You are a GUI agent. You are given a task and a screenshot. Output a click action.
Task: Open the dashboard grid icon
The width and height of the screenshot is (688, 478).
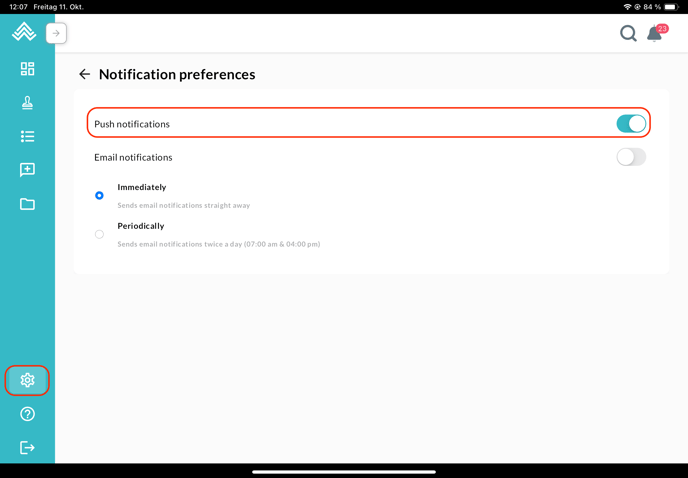pos(27,68)
